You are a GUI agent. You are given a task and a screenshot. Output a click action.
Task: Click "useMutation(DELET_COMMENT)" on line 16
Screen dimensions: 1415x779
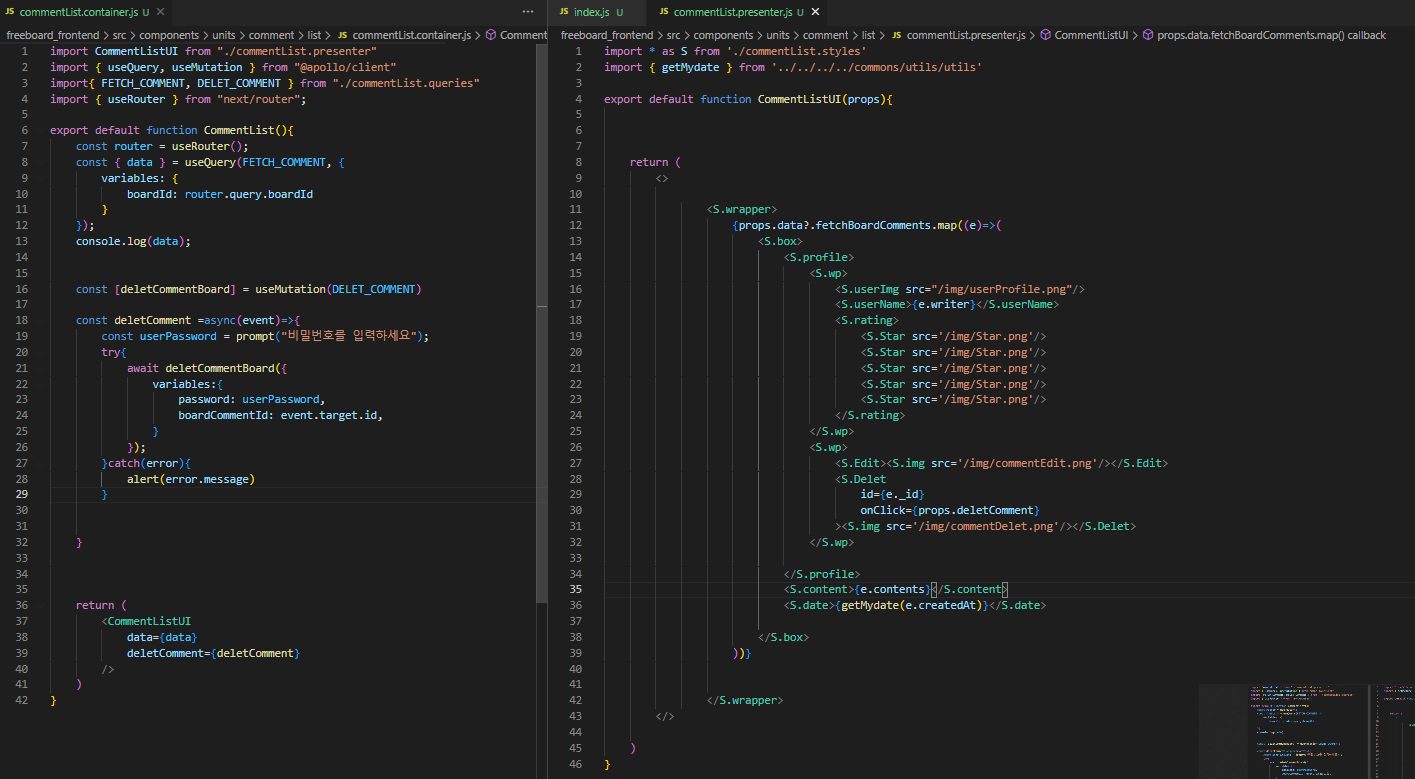click(x=338, y=289)
